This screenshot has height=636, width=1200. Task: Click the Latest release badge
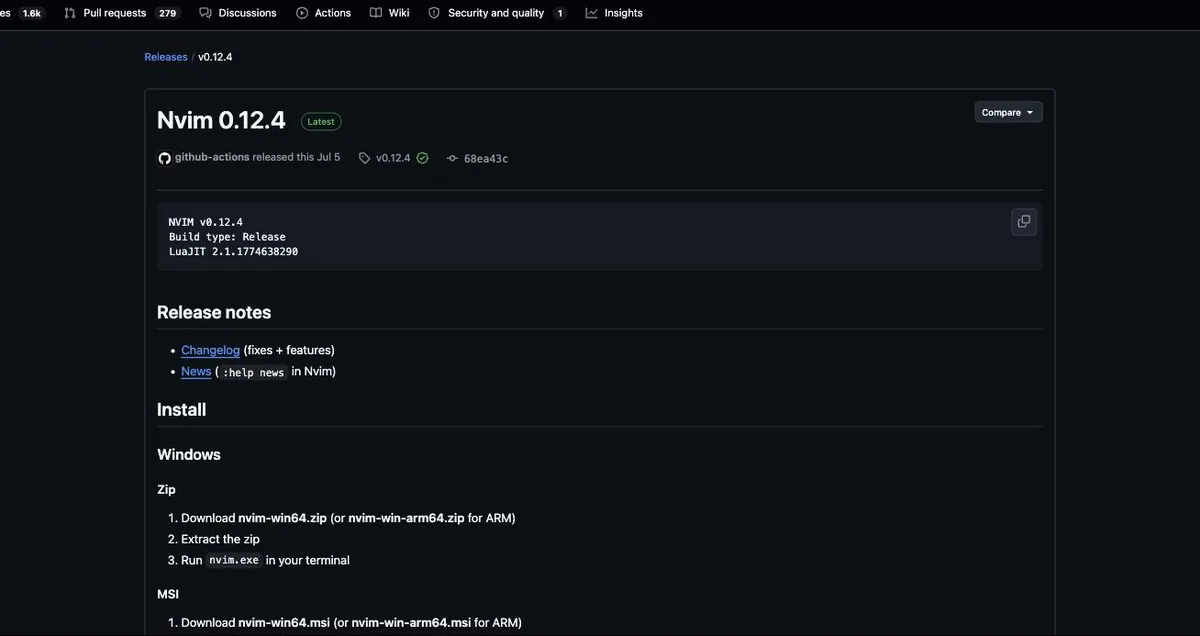coord(321,121)
